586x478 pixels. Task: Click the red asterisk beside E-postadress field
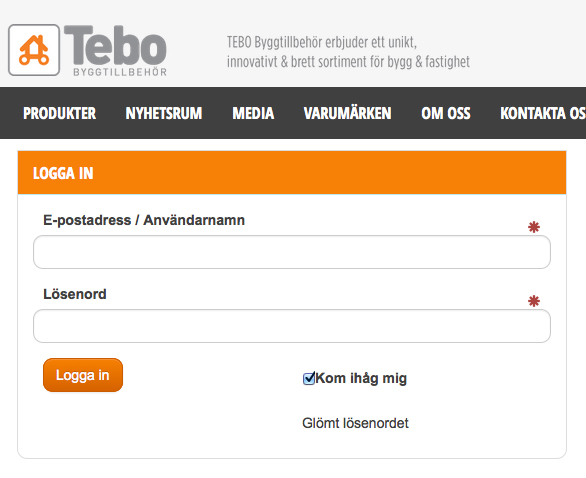point(534,227)
